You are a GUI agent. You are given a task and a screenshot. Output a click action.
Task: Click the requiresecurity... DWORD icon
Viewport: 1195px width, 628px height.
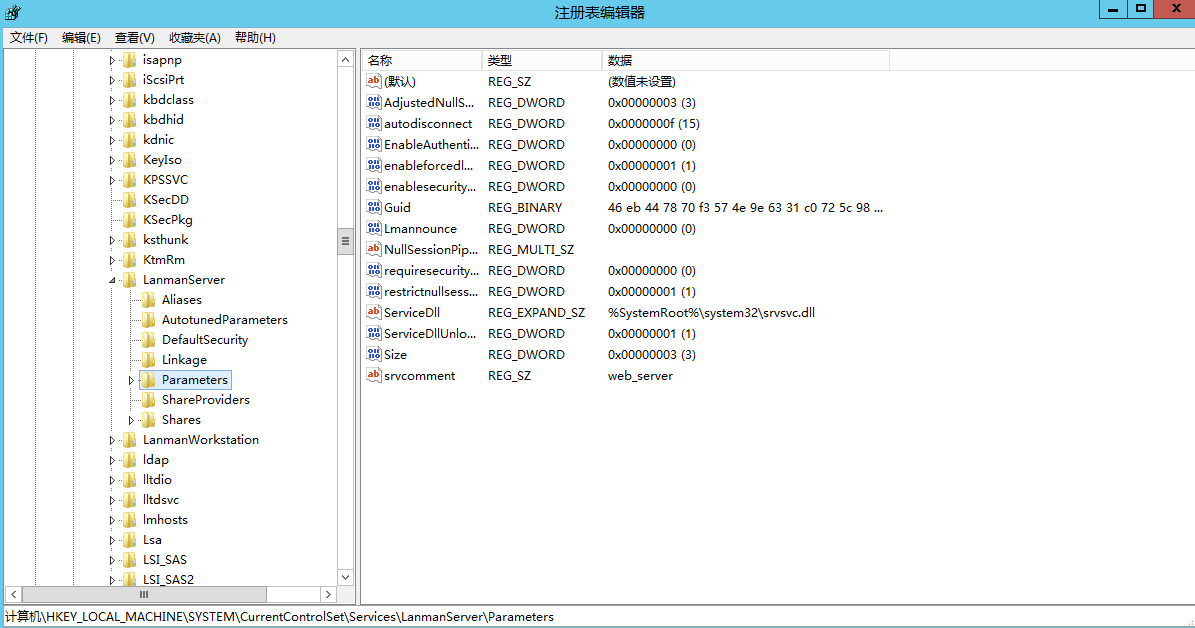[x=373, y=270]
